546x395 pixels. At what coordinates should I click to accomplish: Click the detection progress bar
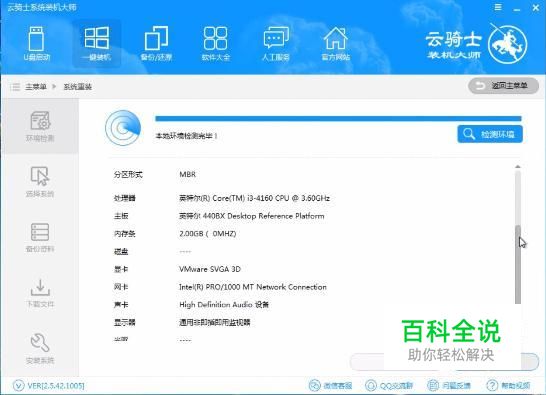[x=338, y=119]
